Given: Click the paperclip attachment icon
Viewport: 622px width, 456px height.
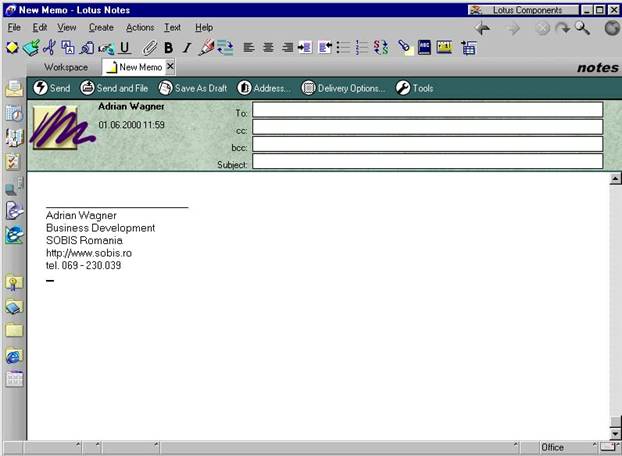Looking at the screenshot, I should point(150,47).
